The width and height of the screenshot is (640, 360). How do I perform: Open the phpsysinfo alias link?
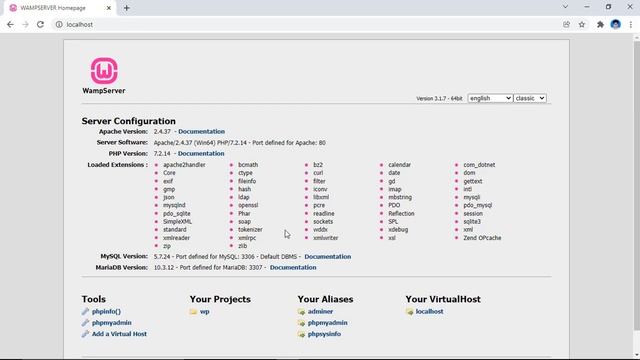tap(324, 334)
